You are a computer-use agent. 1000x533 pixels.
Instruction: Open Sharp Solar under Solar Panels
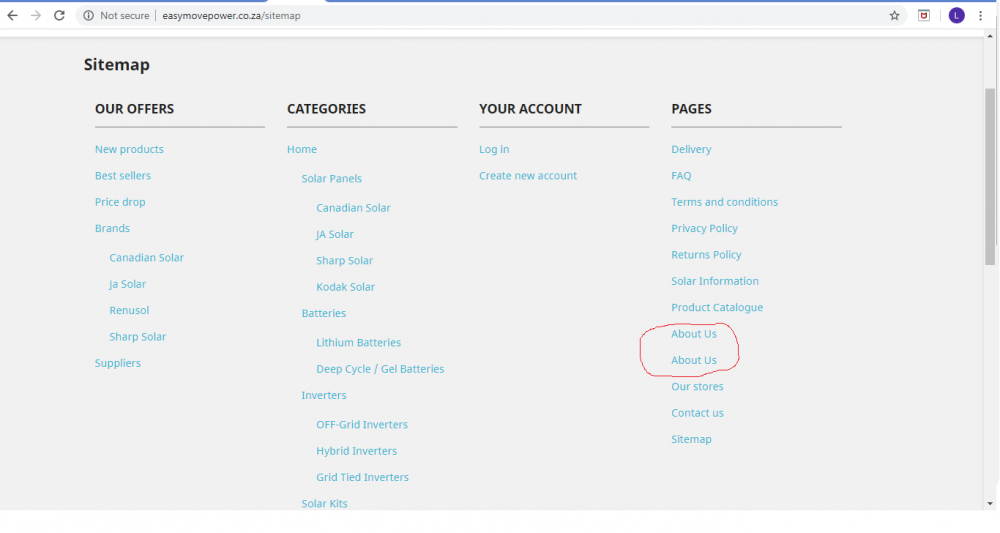pyautogui.click(x=344, y=261)
